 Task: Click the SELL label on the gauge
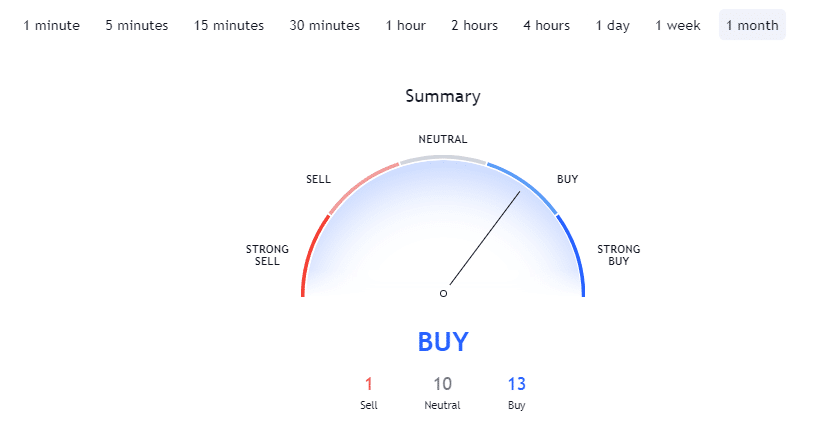click(x=318, y=179)
